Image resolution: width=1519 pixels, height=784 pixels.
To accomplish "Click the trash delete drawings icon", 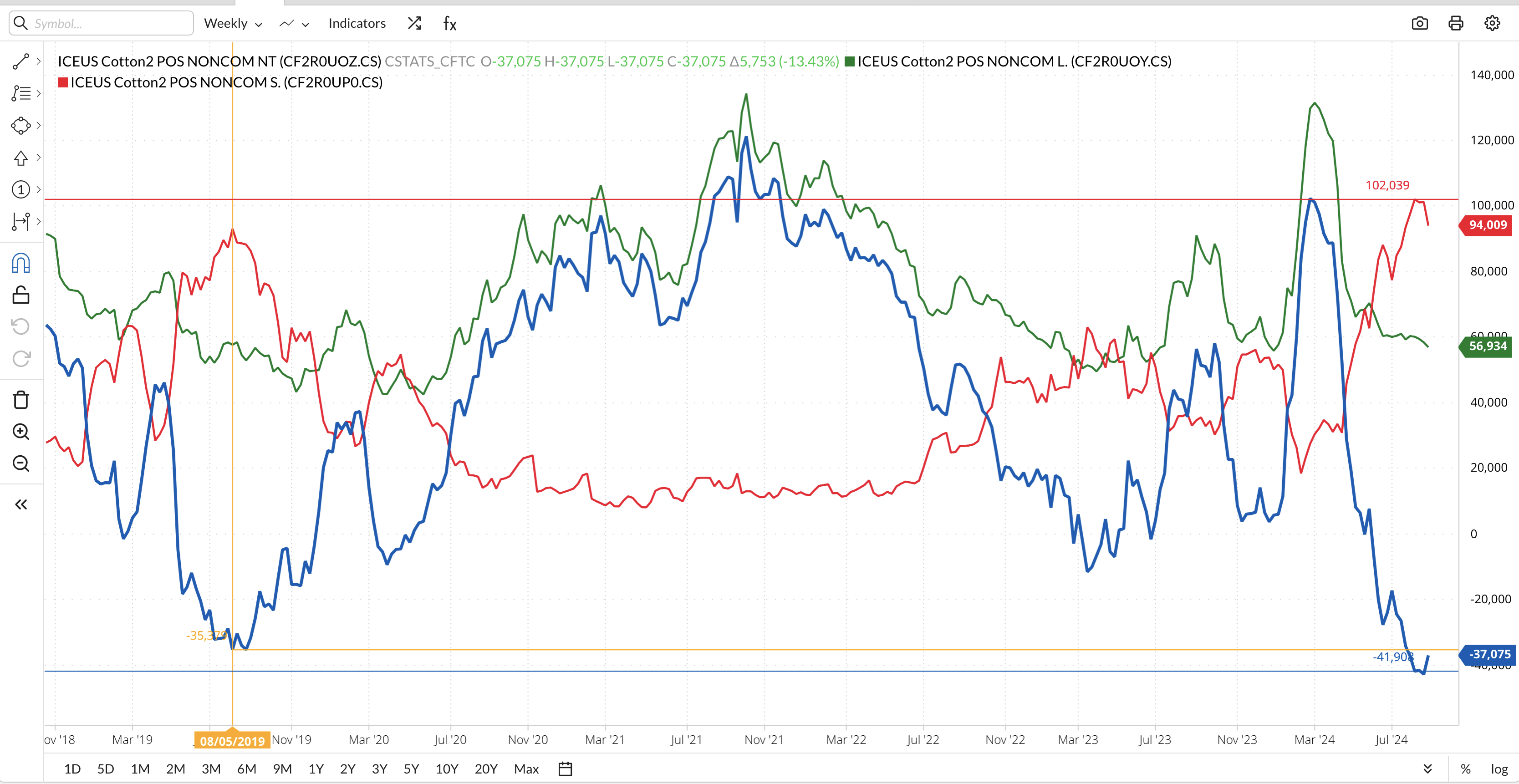I will 21,400.
